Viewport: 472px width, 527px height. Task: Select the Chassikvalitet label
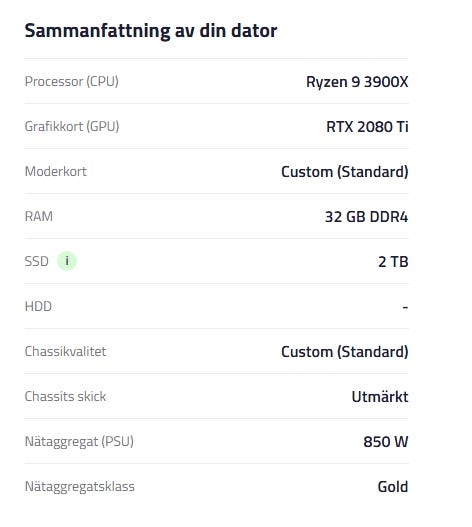(65, 352)
